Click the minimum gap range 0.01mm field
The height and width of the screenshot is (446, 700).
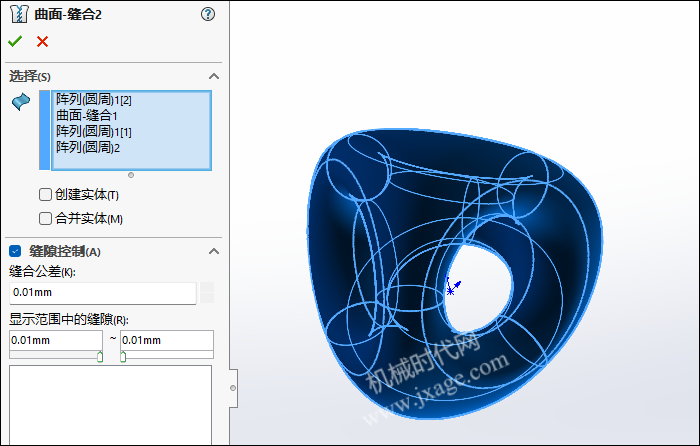(56, 340)
